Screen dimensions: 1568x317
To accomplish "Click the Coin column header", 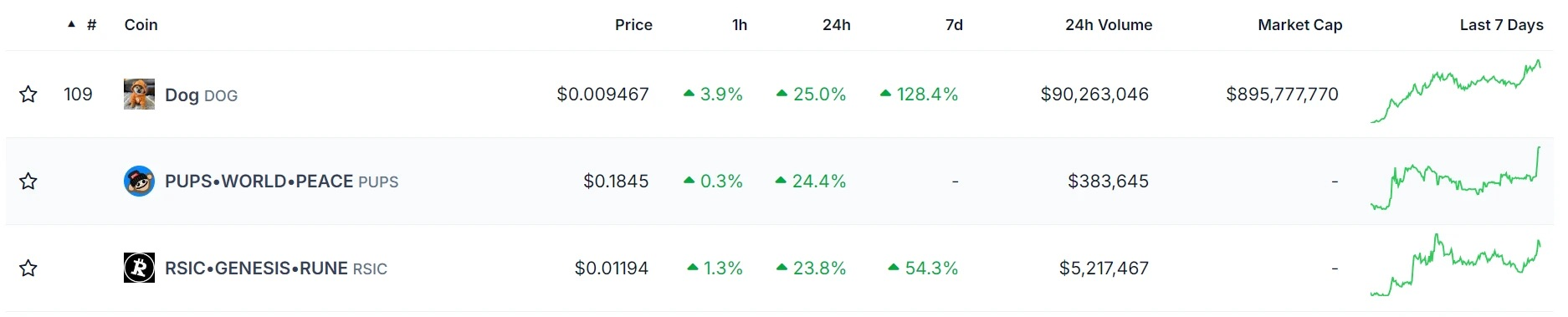I will (x=141, y=25).
